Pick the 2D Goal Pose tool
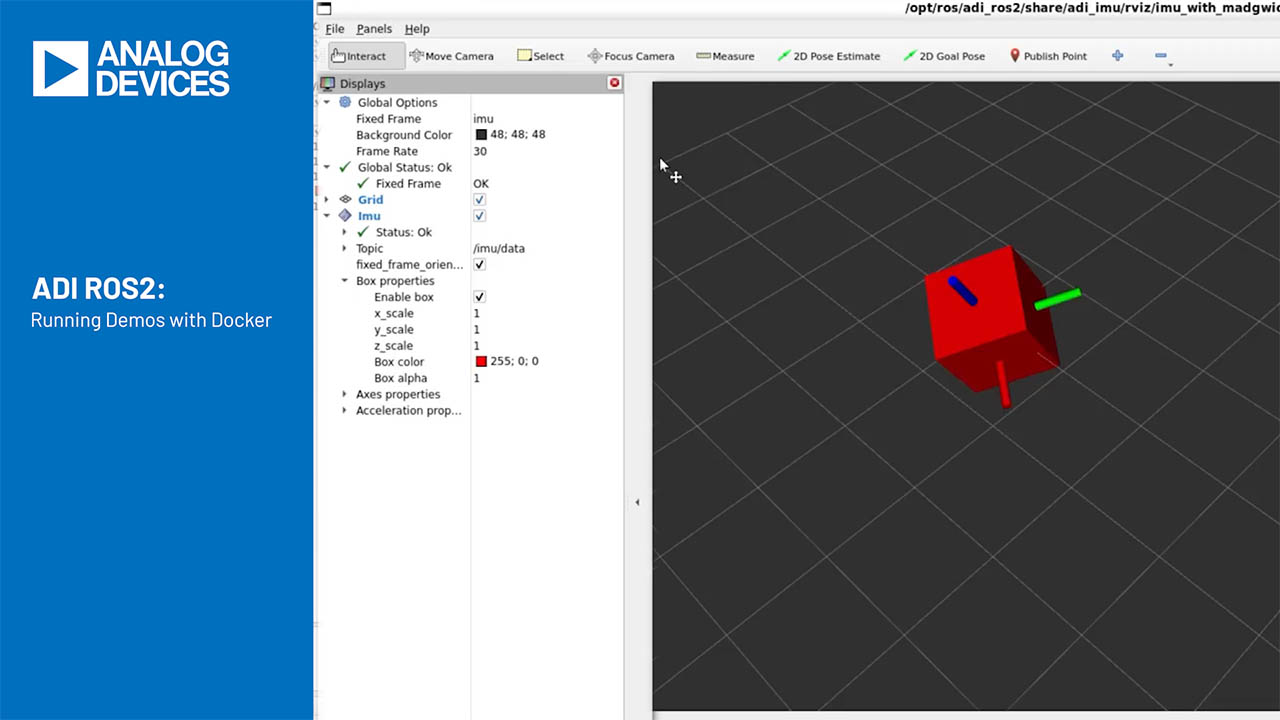This screenshot has width=1280, height=720. [x=944, y=56]
